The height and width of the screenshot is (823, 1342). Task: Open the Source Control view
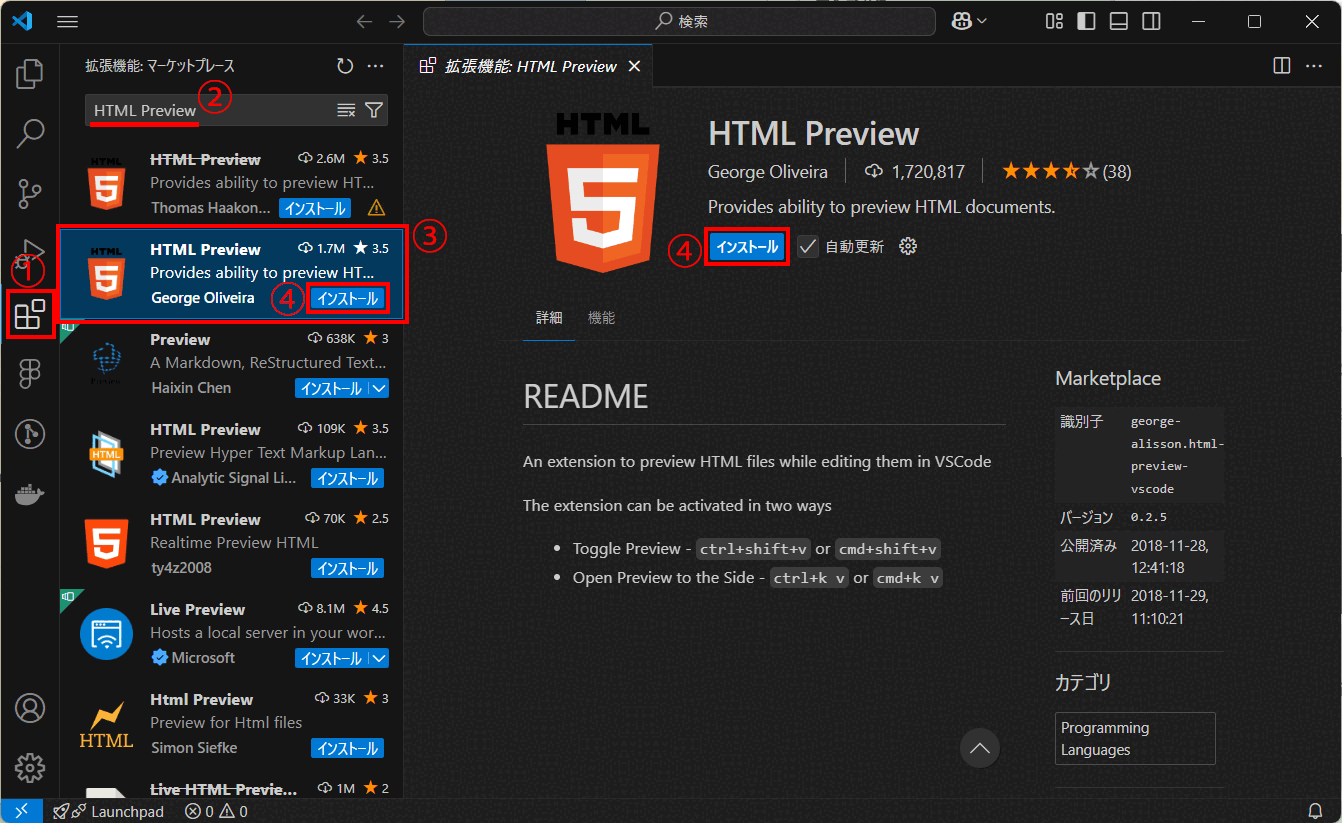click(30, 193)
